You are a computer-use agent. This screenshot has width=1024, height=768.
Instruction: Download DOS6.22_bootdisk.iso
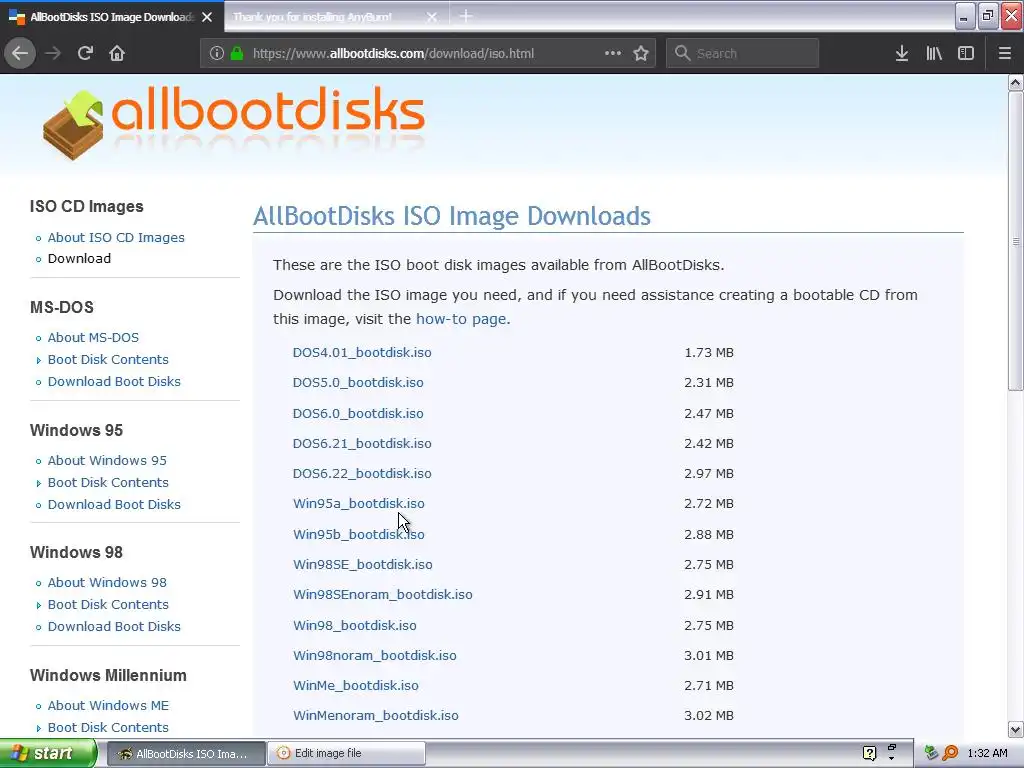click(362, 473)
